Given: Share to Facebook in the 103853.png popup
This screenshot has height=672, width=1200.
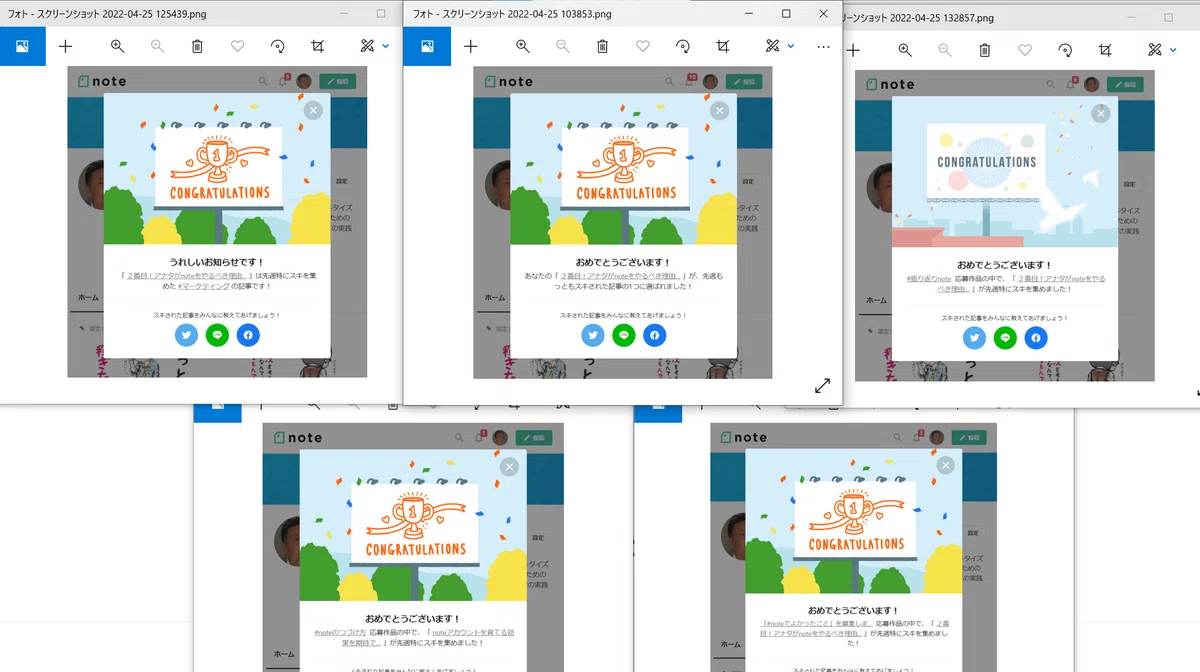Looking at the screenshot, I should pos(654,335).
